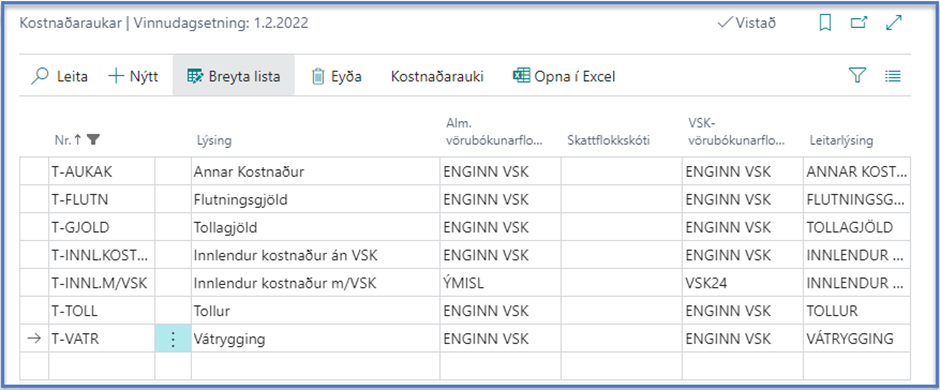Image resolution: width=940 pixels, height=390 pixels.
Task: Open page in new window icon
Action: (859, 23)
